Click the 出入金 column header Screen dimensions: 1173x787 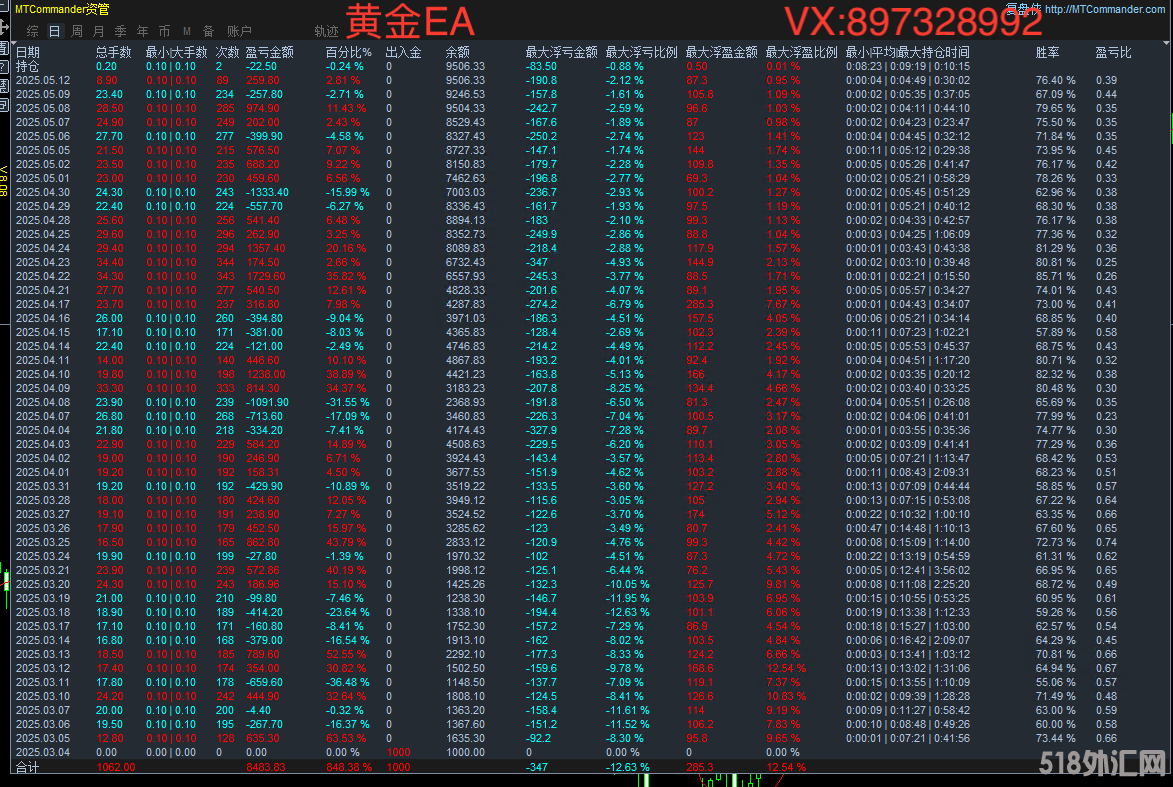(x=403, y=52)
